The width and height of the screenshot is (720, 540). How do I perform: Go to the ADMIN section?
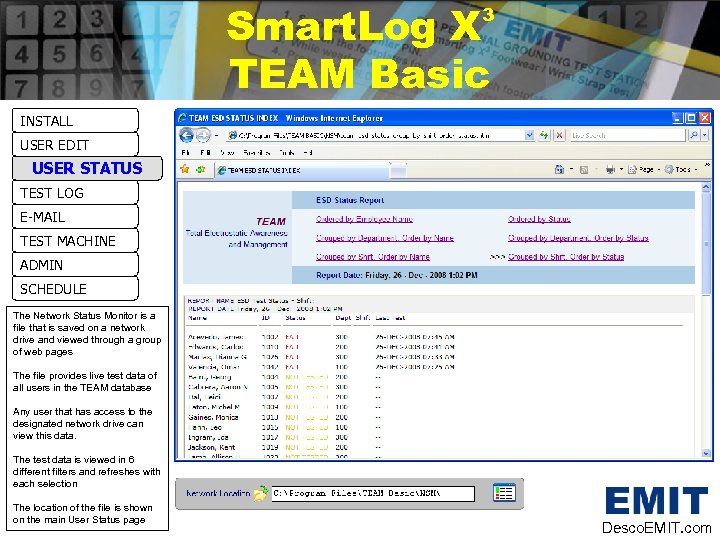coord(75,265)
